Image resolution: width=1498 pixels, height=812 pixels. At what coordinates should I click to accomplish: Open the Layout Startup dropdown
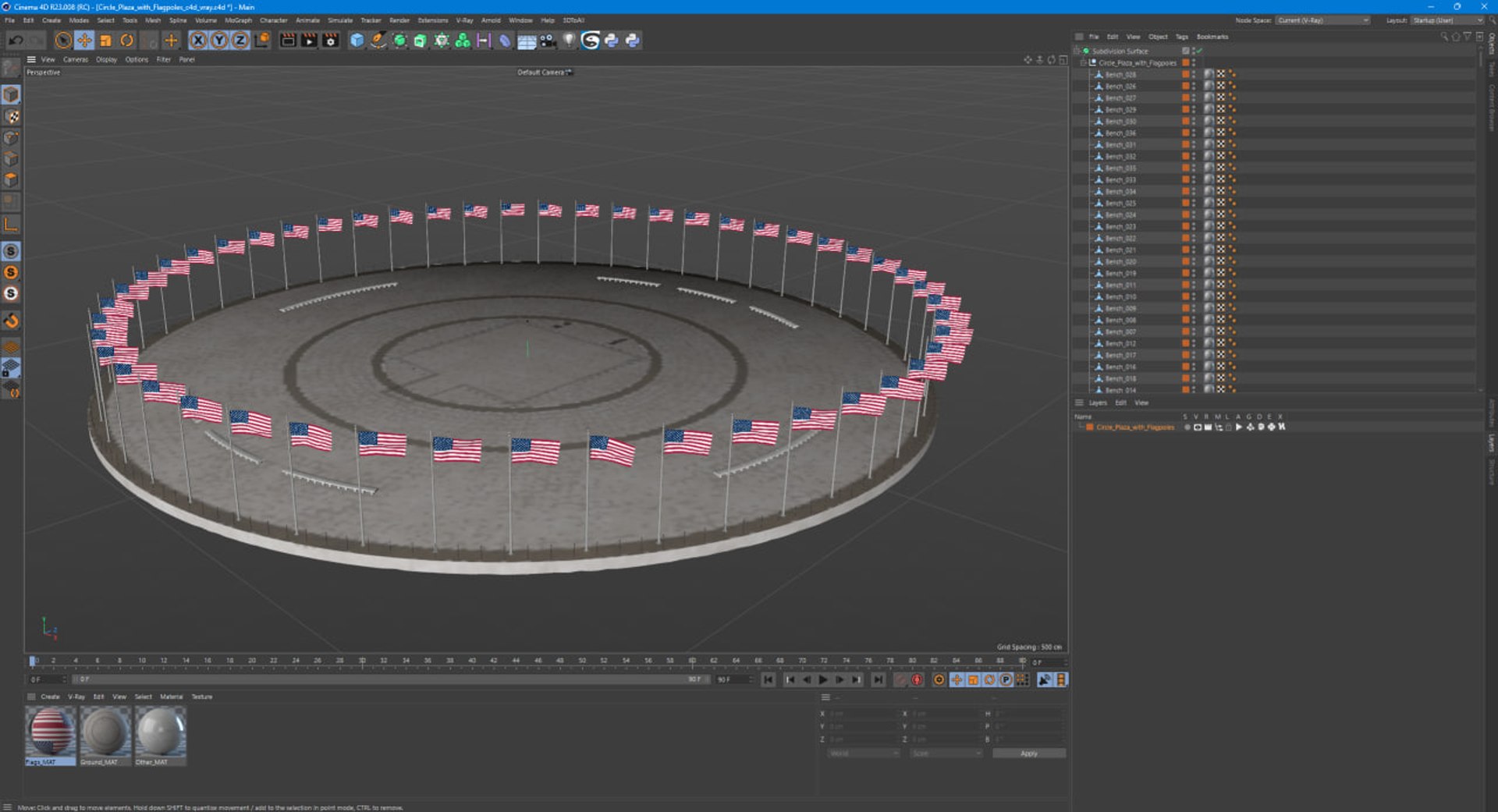point(1447,20)
